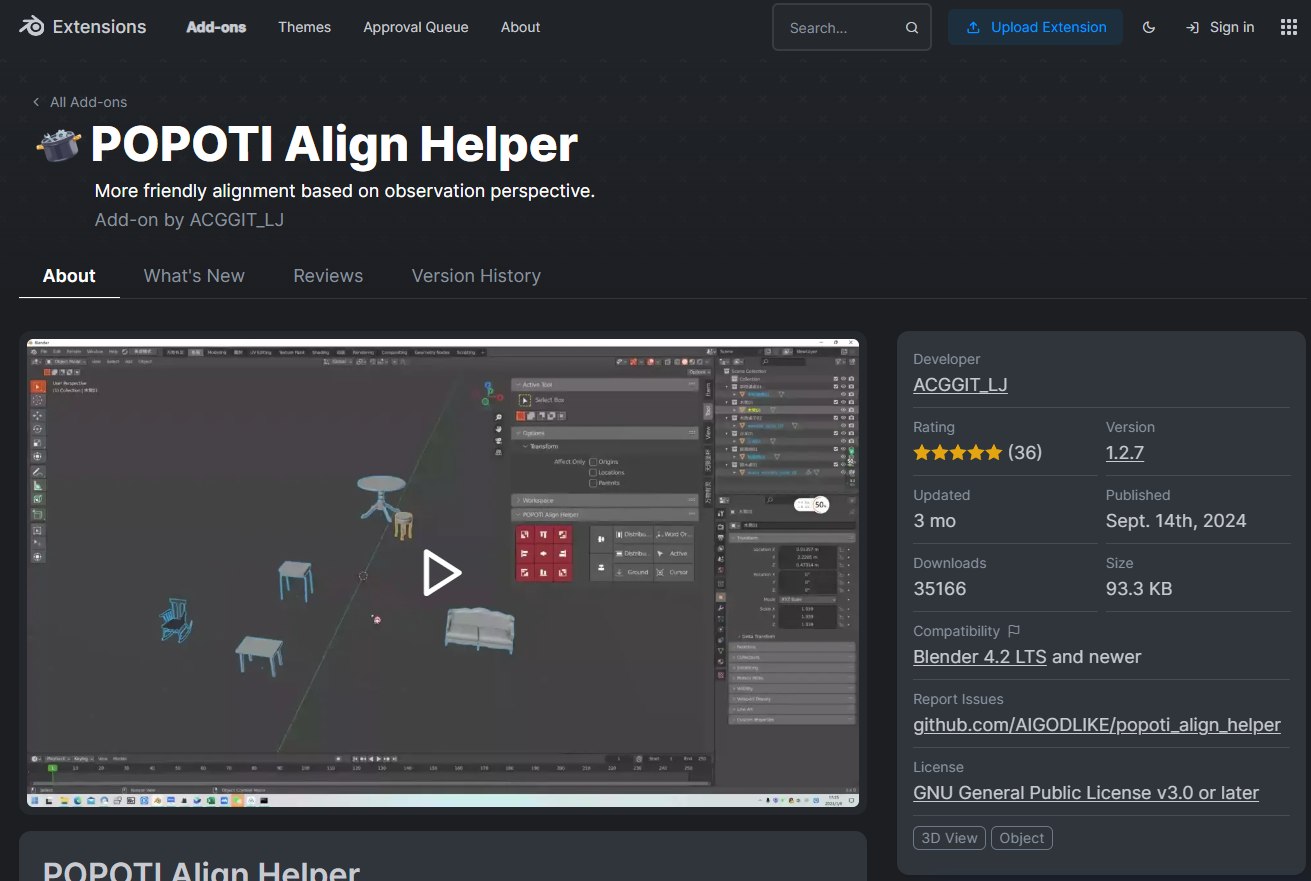Switch to the Version History tab

point(476,276)
